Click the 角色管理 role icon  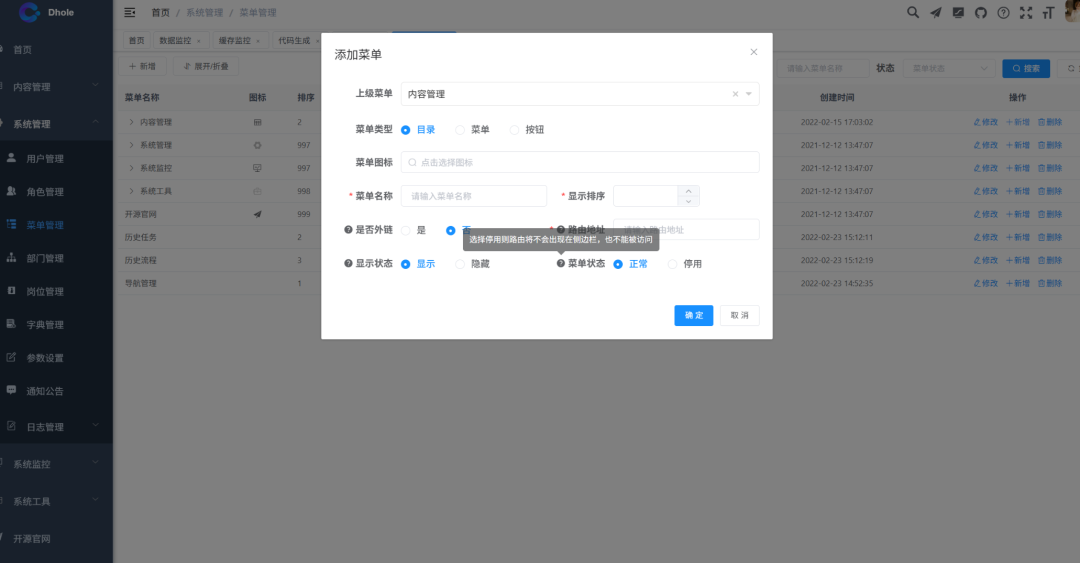11,191
